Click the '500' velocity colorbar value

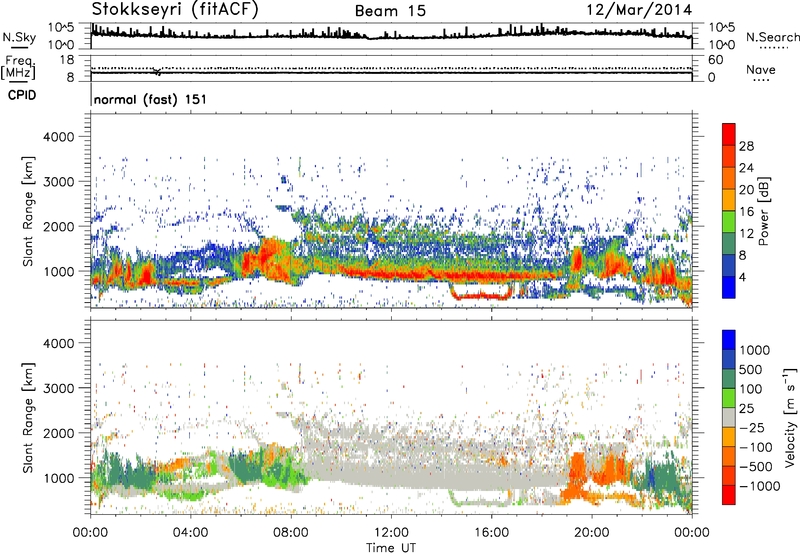751,370
